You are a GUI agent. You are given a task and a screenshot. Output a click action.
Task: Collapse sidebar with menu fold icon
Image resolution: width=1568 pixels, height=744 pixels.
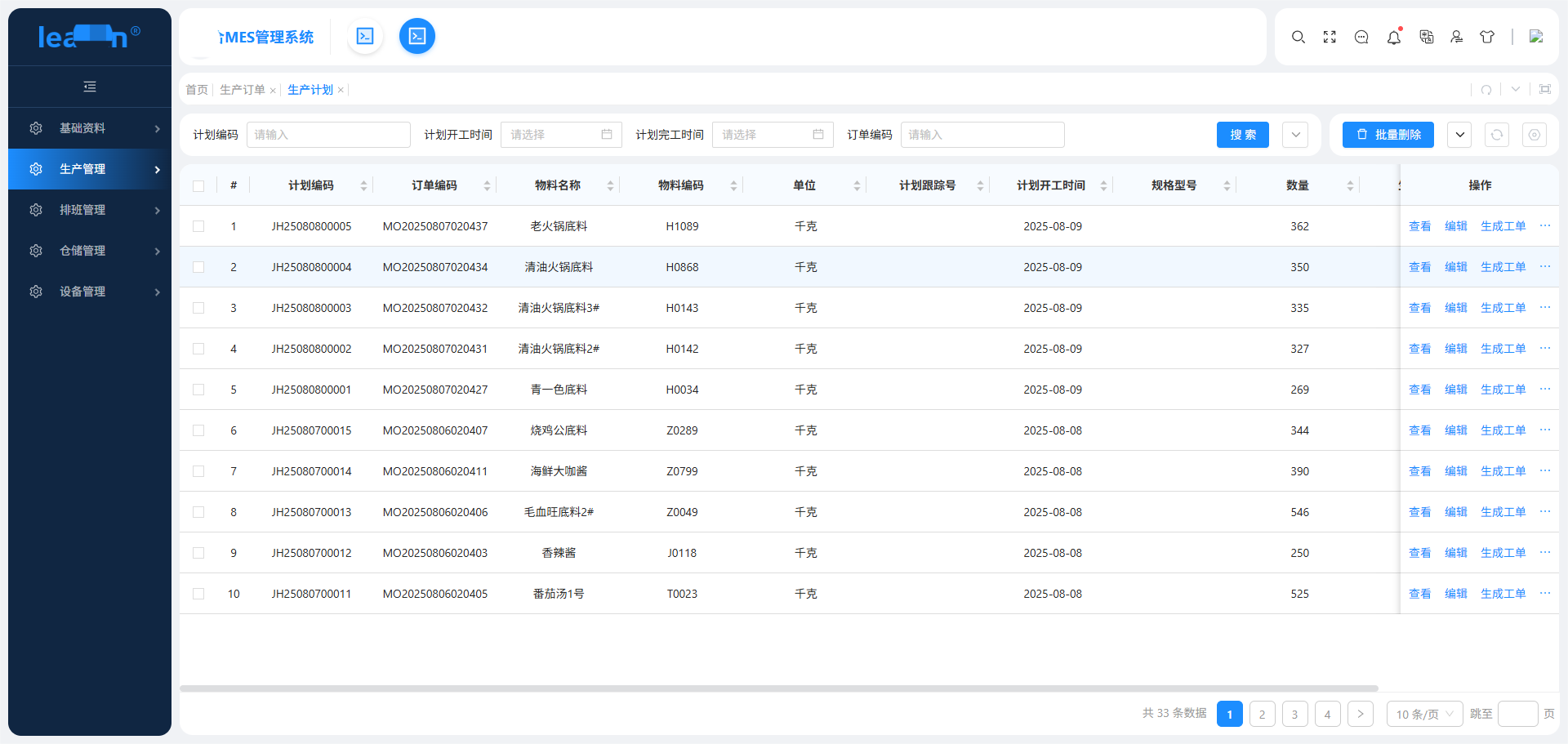90,87
